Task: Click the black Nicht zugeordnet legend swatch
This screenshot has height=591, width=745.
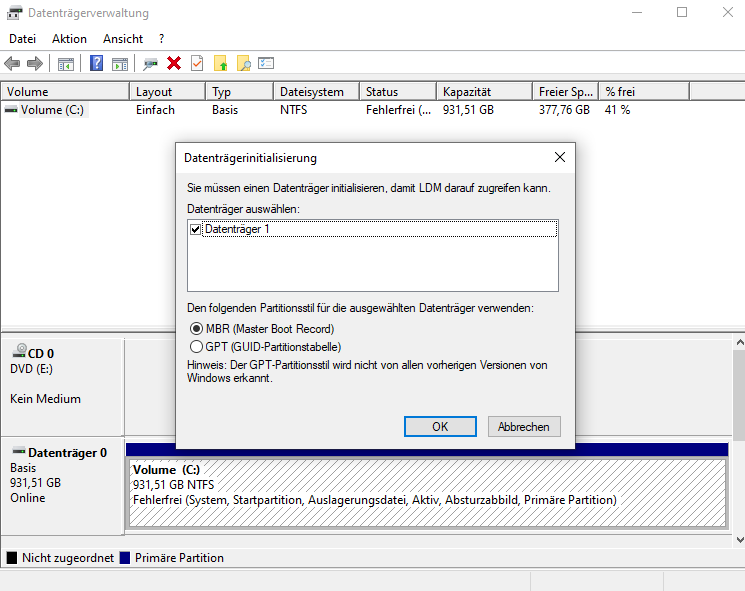Action: pos(12,558)
